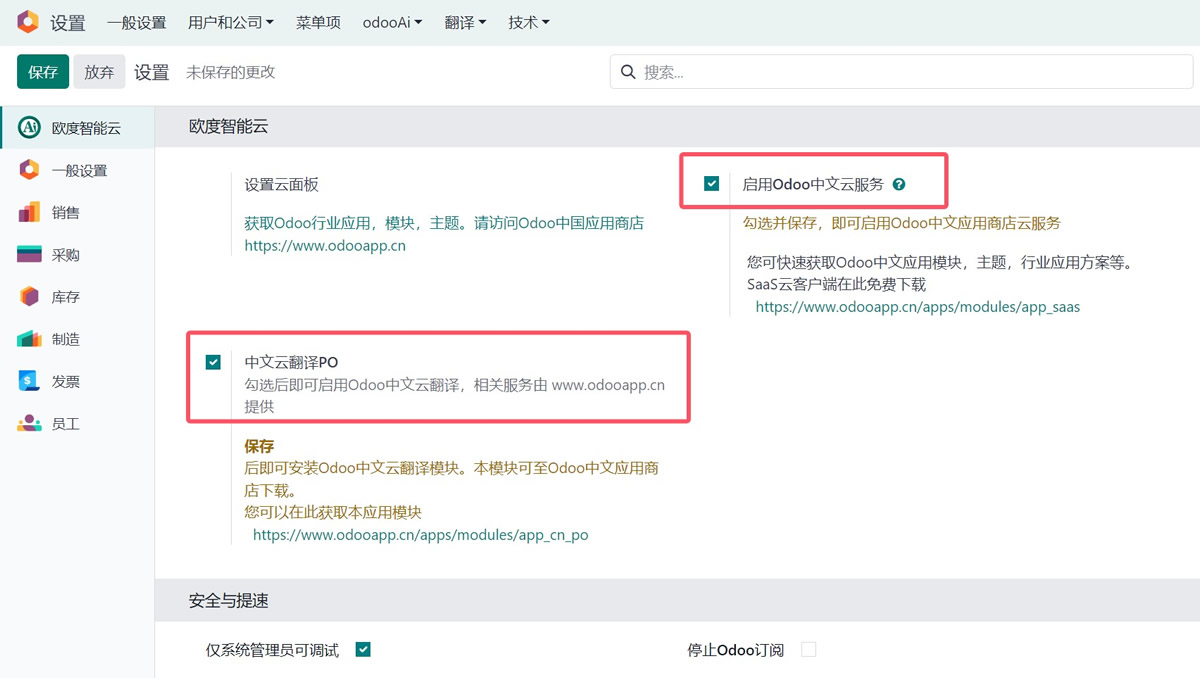This screenshot has height=678, width=1200.
Task: Click the Odoo logo icon in top bar
Action: pyautogui.click(x=28, y=22)
